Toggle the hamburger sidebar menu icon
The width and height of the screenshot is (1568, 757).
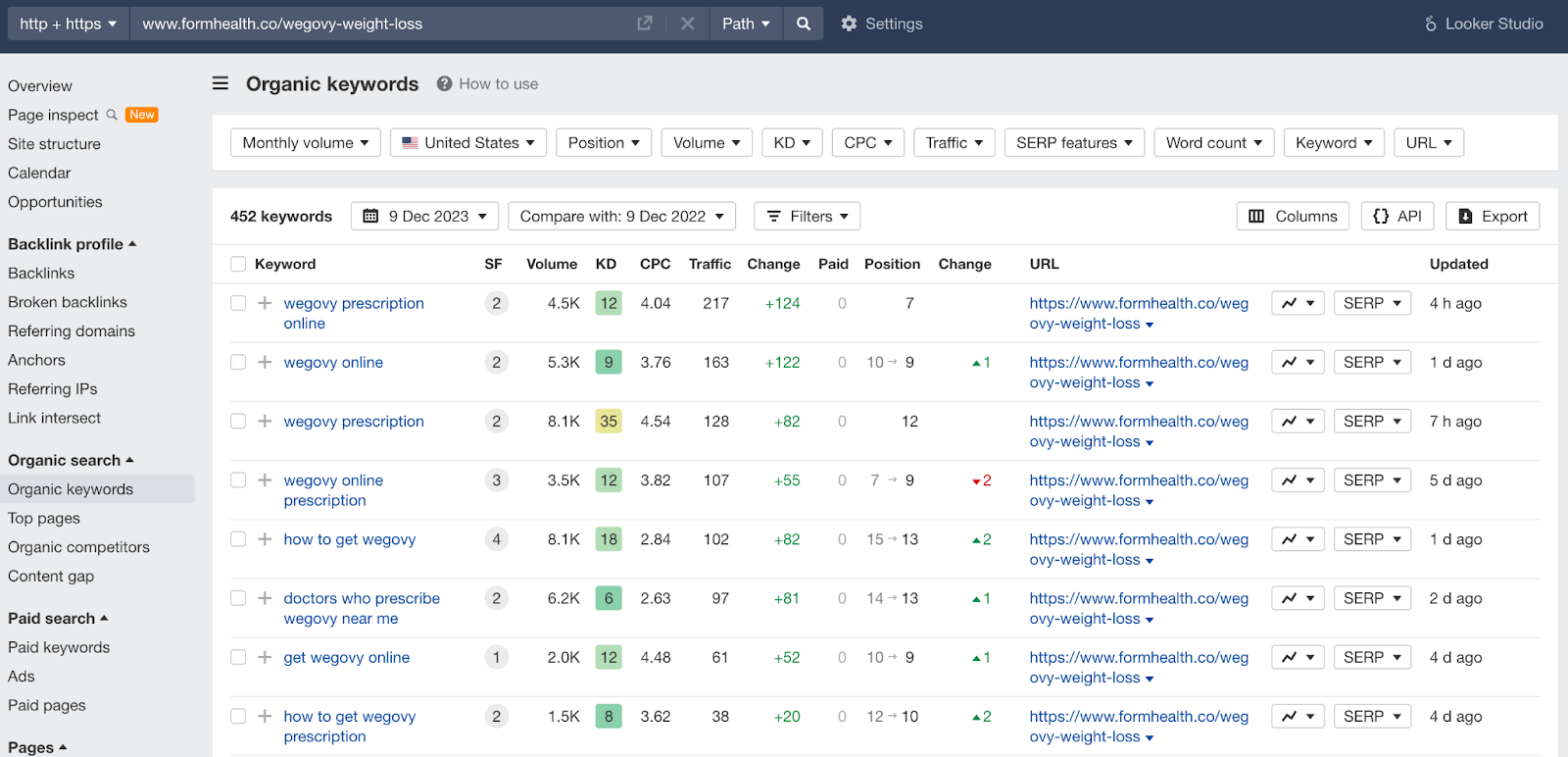[x=220, y=83]
